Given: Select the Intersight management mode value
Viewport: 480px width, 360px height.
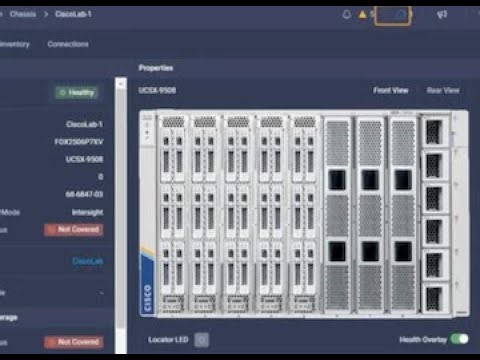Looking at the screenshot, I should [88, 212].
